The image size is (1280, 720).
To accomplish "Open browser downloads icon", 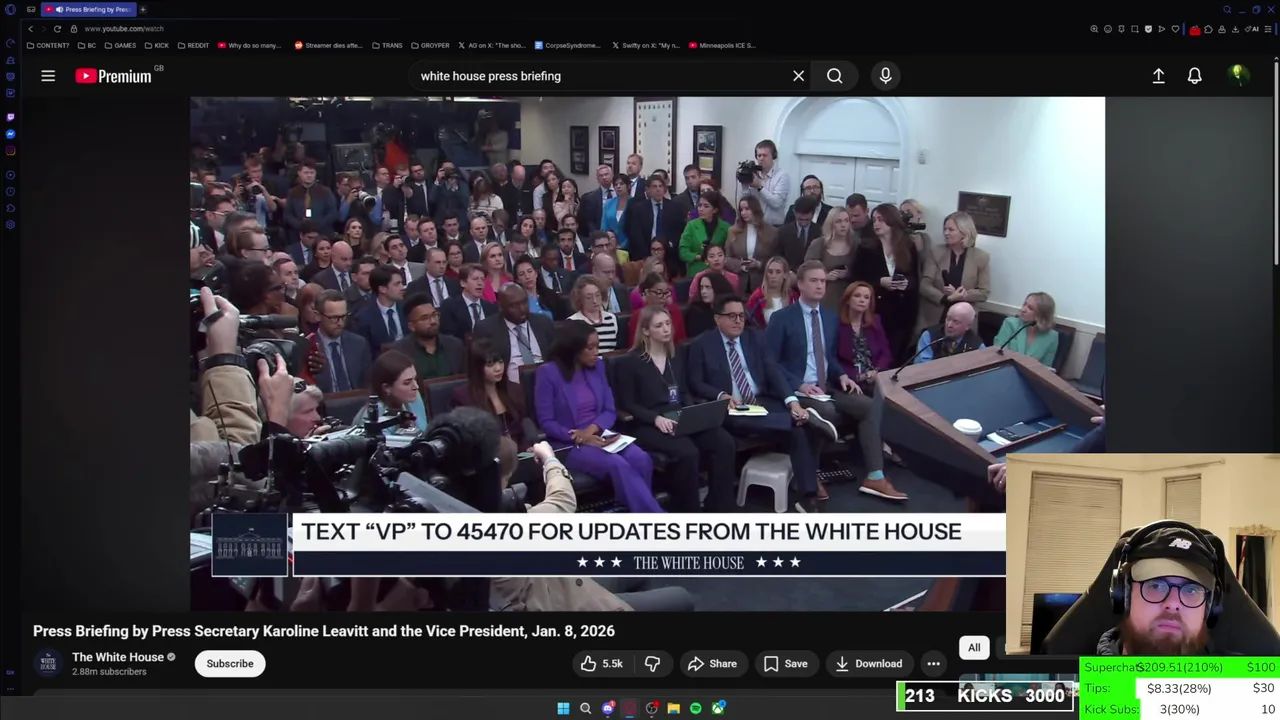I will (x=1236, y=29).
